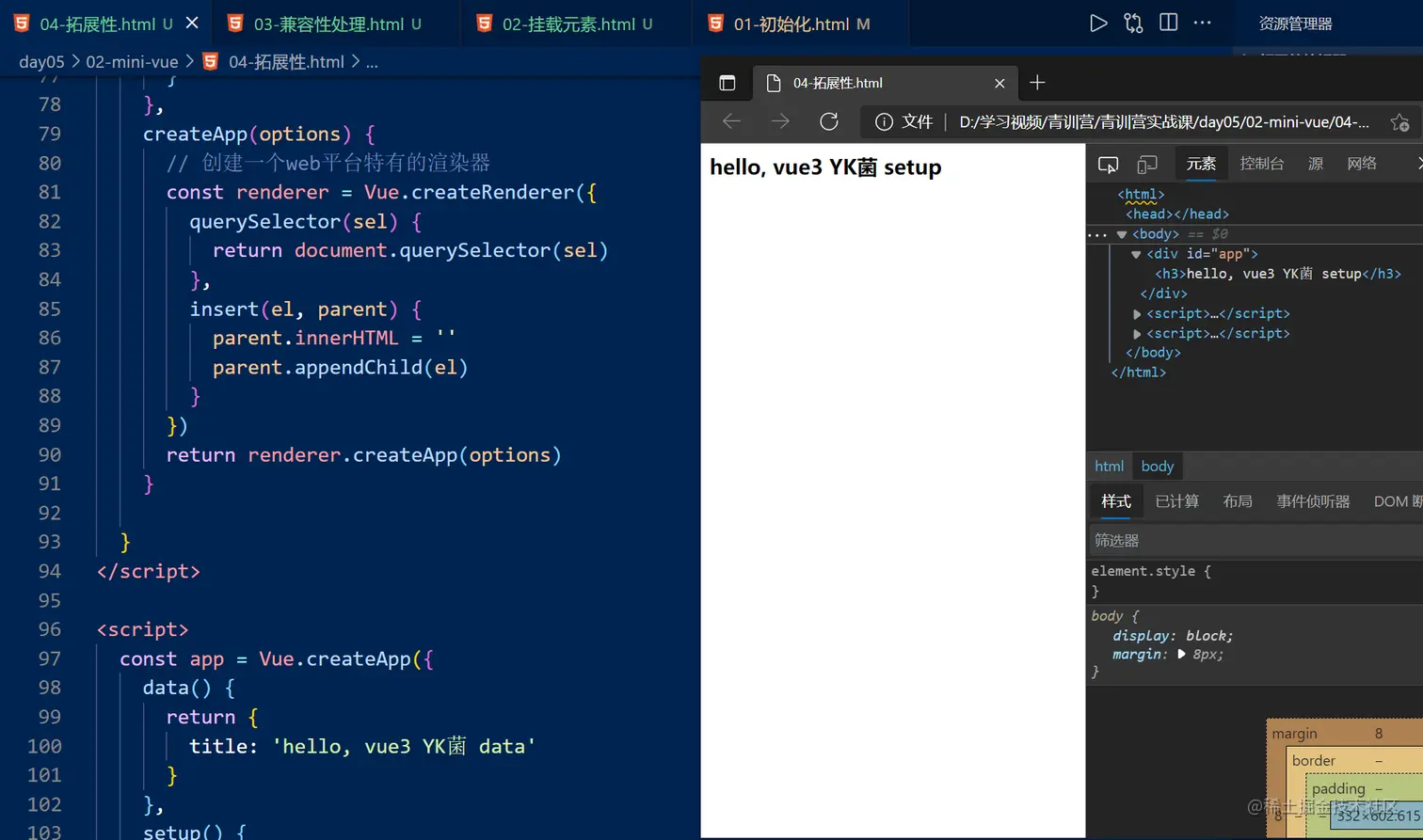Click the display: block value
Viewport: 1423px width, 840px height.
click(1208, 636)
